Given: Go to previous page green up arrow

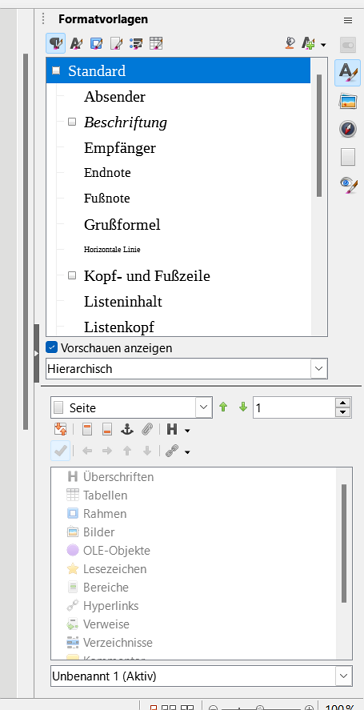Looking at the screenshot, I should [x=223, y=407].
